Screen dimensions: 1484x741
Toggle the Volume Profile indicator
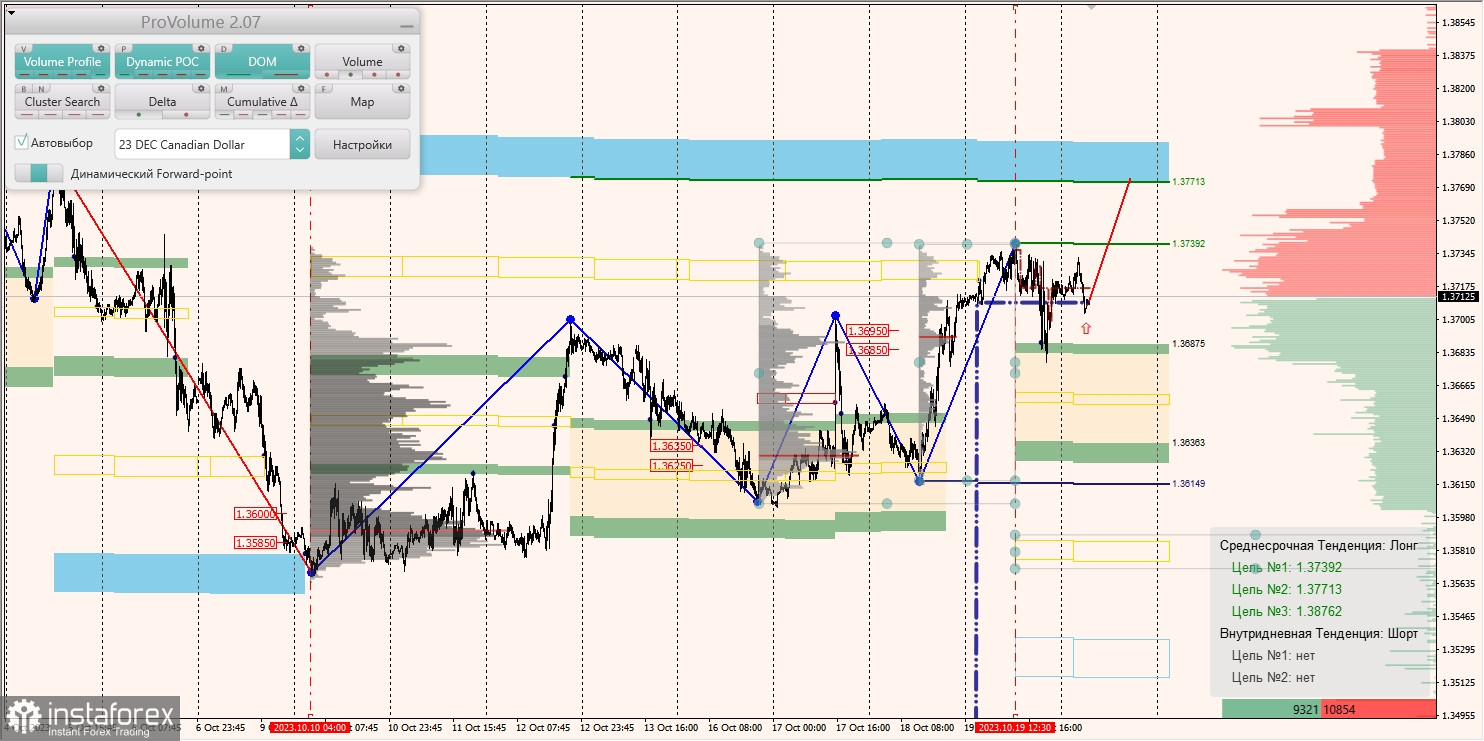(62, 62)
